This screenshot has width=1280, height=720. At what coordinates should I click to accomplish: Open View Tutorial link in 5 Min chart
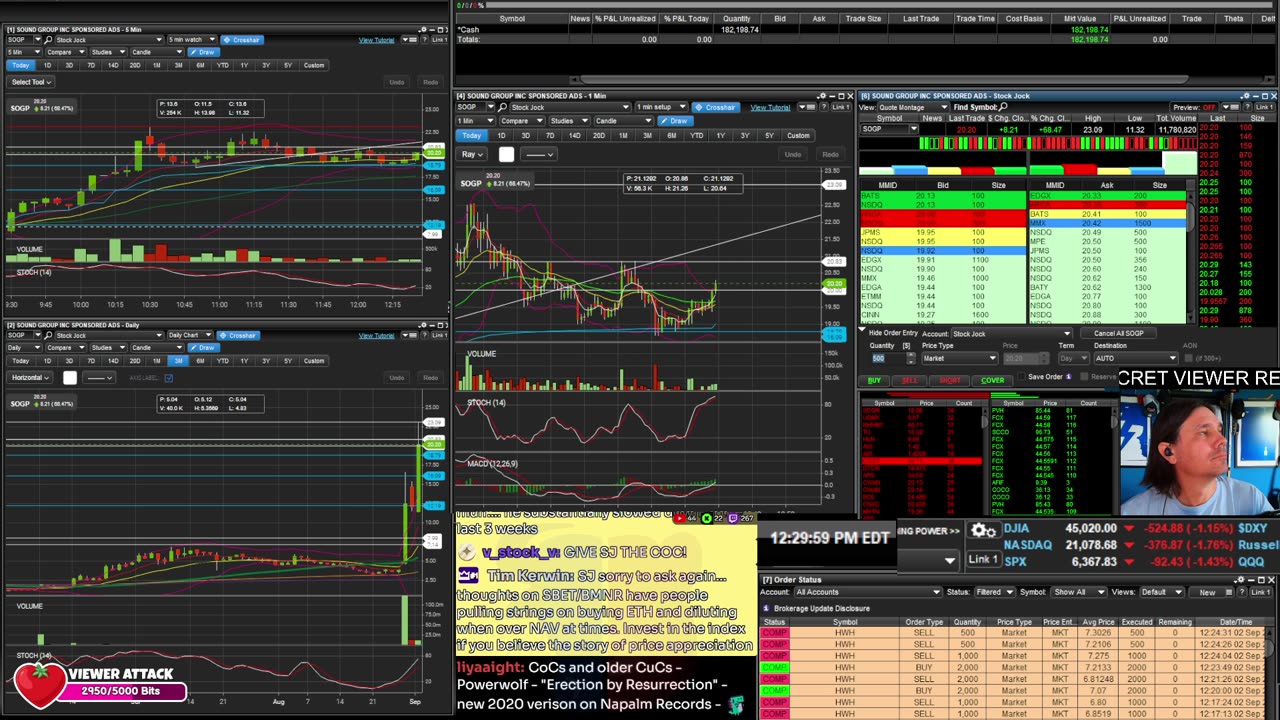click(377, 40)
